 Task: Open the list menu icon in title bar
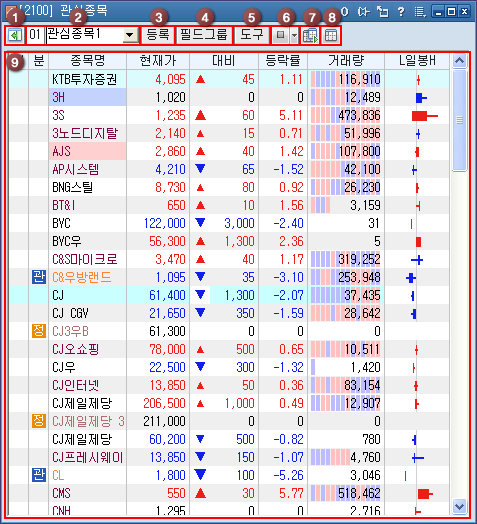click(420, 12)
